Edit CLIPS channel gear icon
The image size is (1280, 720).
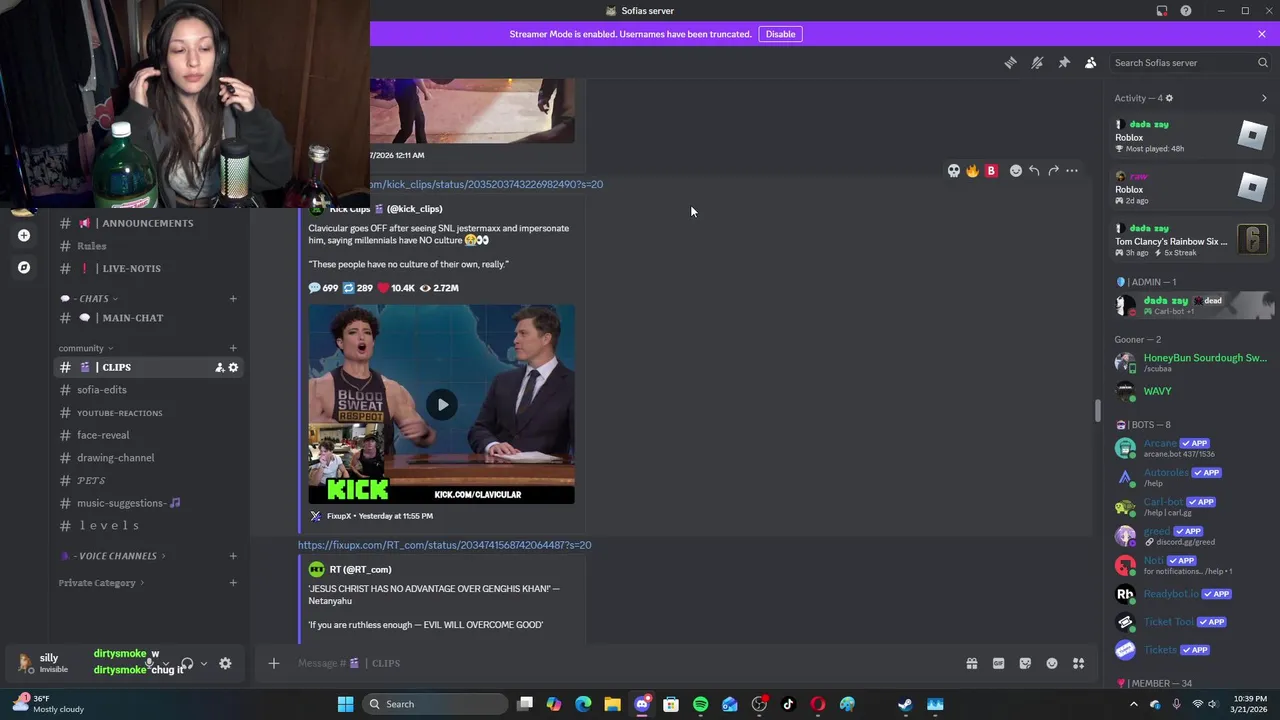point(234,368)
